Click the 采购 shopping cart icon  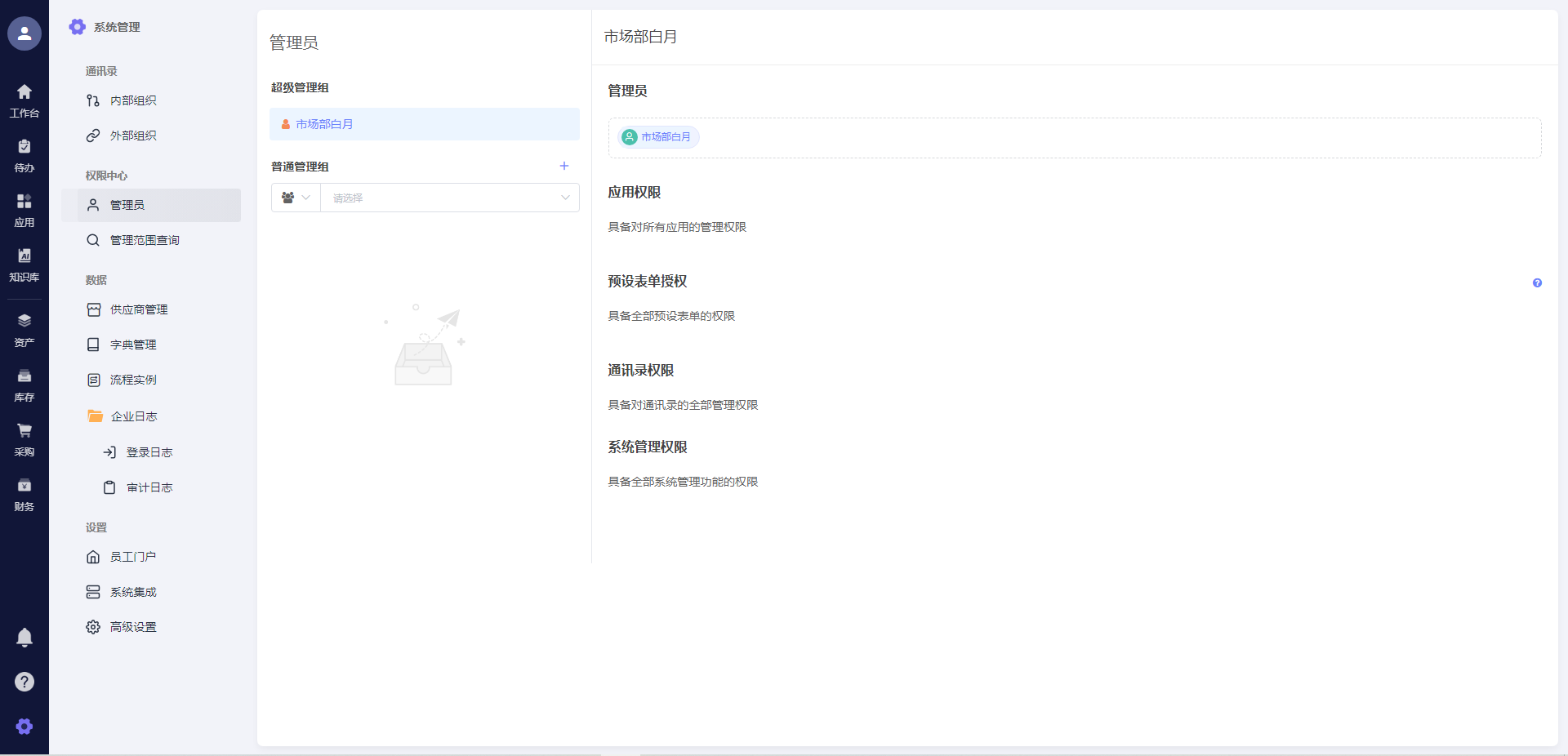tap(24, 431)
